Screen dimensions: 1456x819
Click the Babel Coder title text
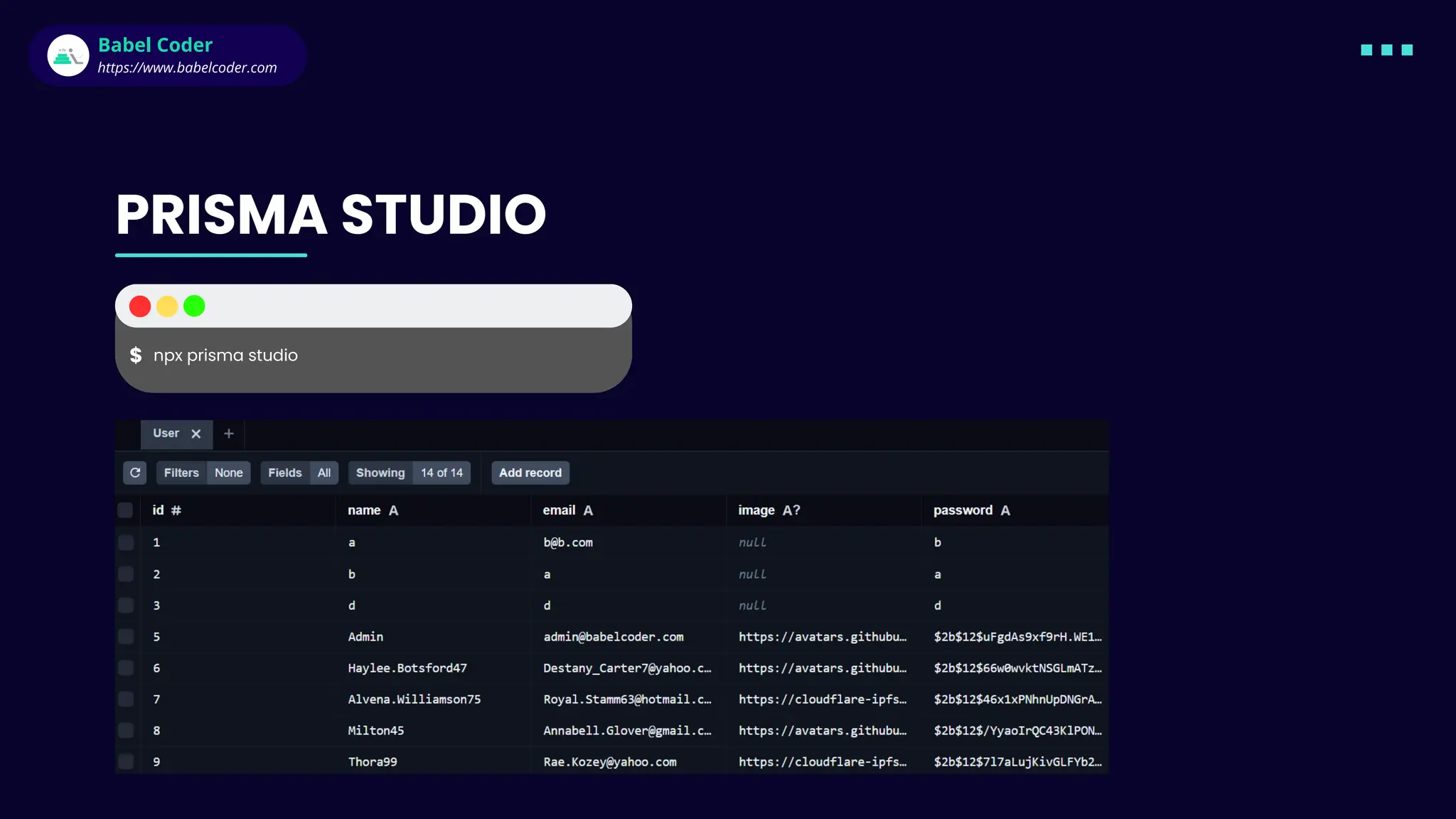[155, 45]
